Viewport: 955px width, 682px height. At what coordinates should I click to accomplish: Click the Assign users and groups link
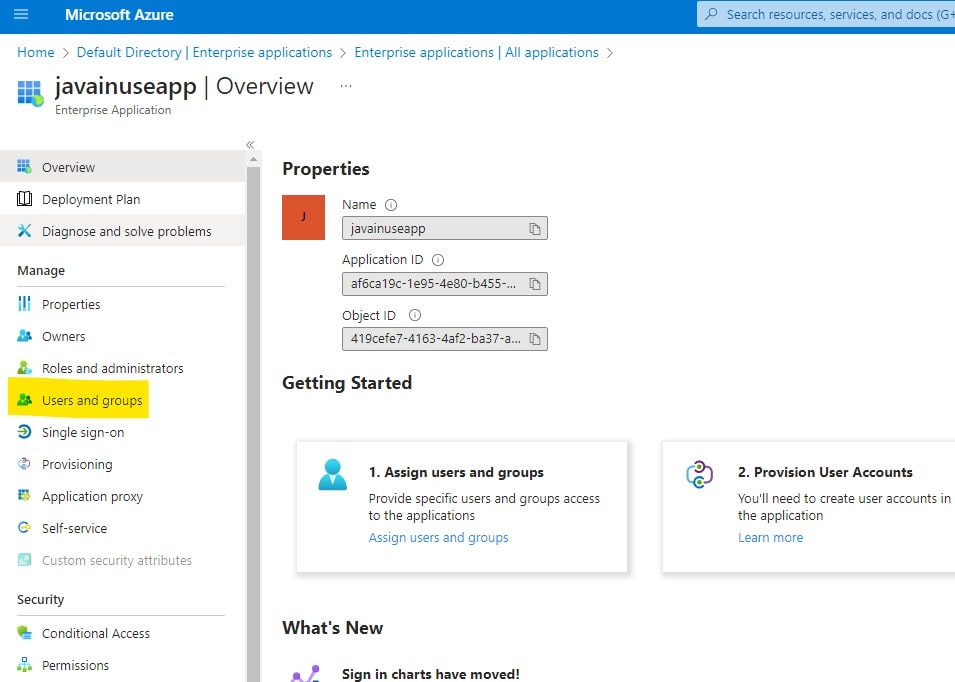pos(438,537)
